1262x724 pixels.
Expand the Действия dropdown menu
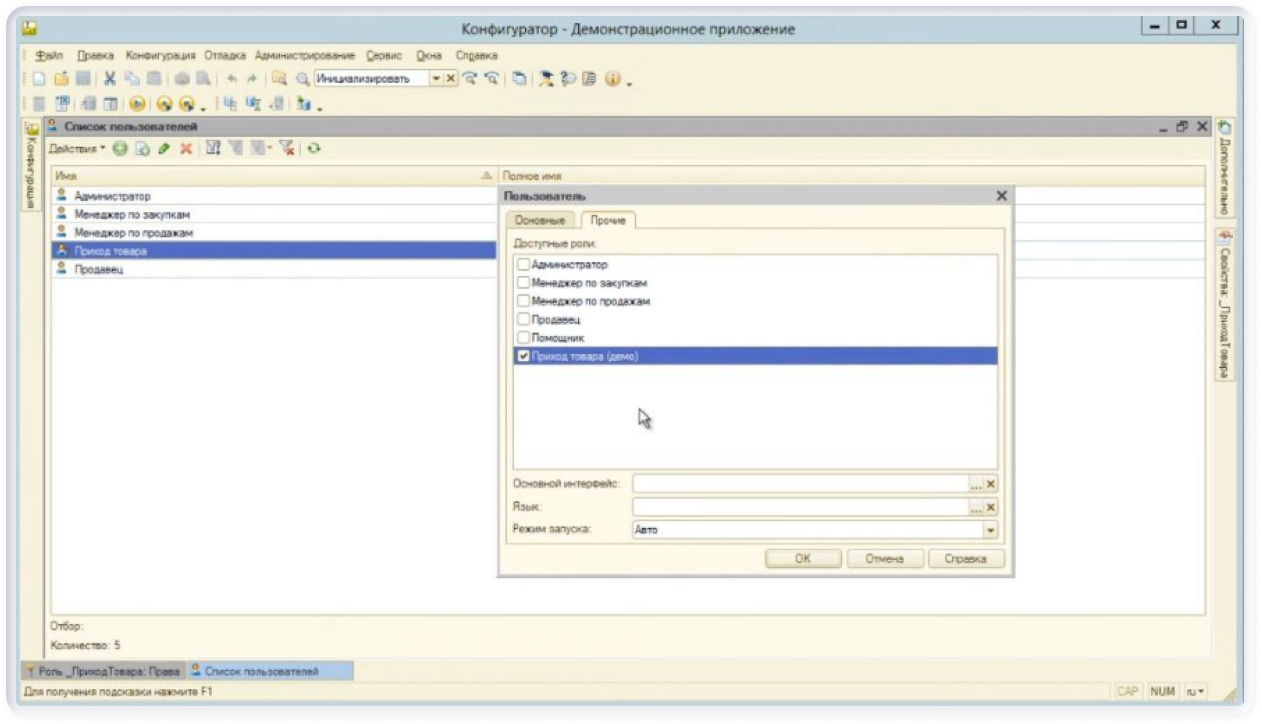[77, 148]
